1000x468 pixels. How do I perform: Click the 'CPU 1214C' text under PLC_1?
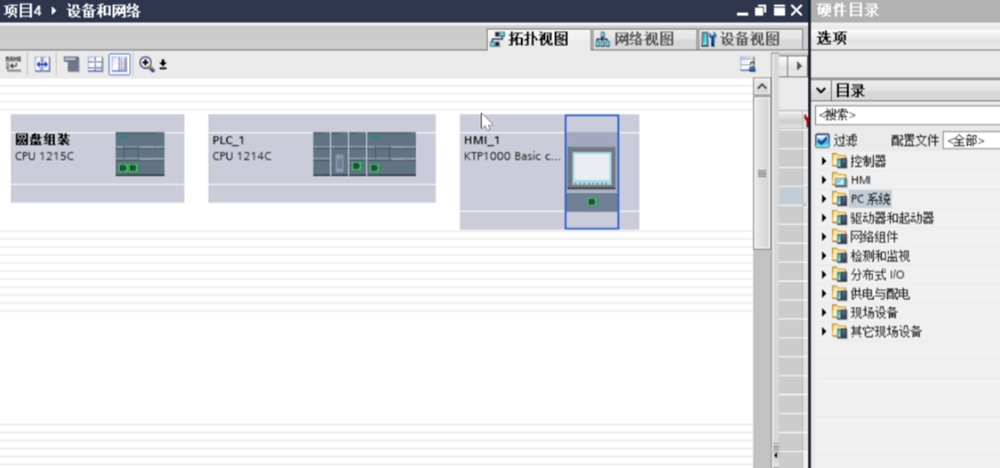(242, 156)
